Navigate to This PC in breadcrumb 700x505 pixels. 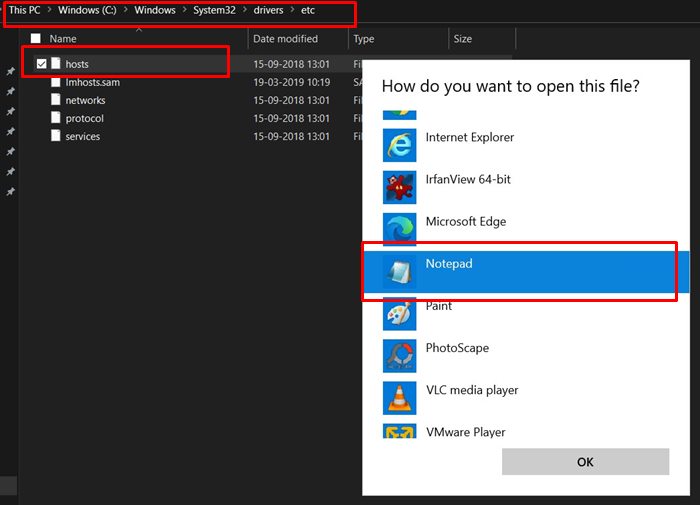tap(25, 10)
